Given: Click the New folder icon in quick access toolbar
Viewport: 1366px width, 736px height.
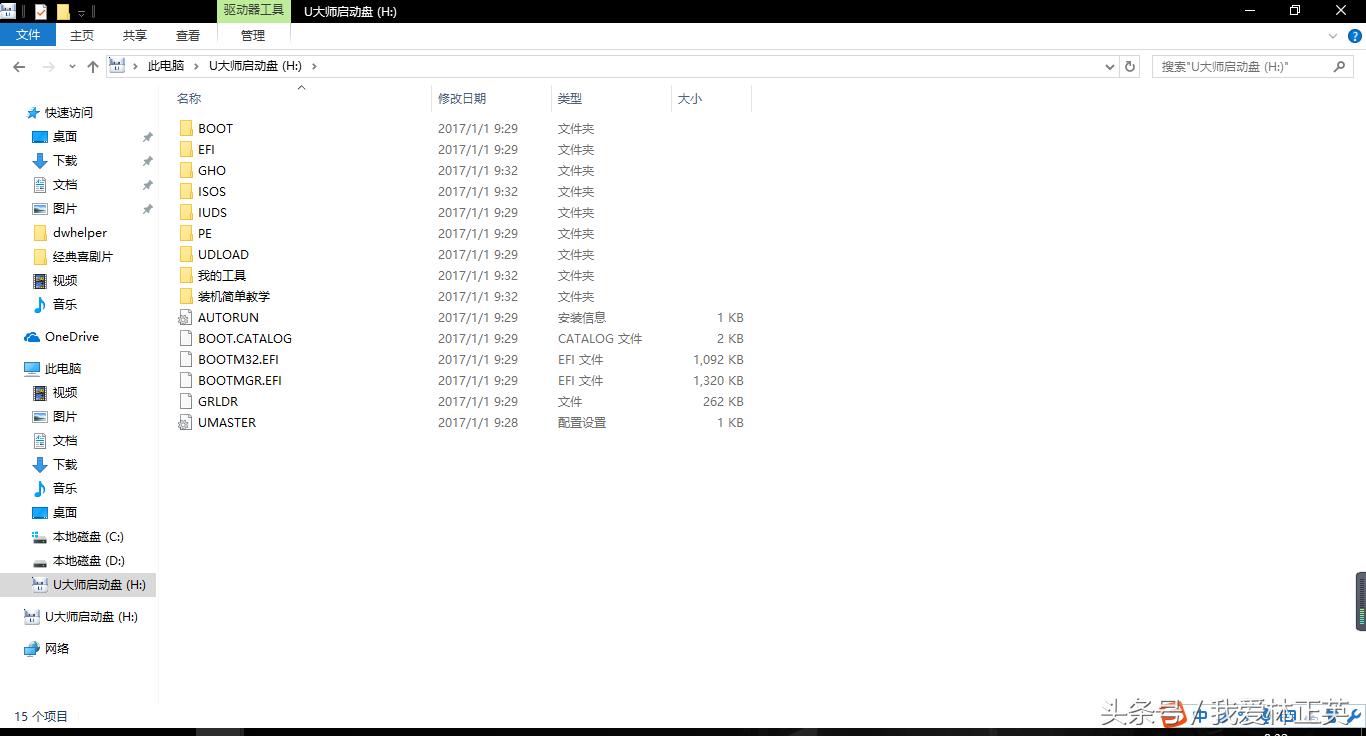Looking at the screenshot, I should pyautogui.click(x=63, y=11).
